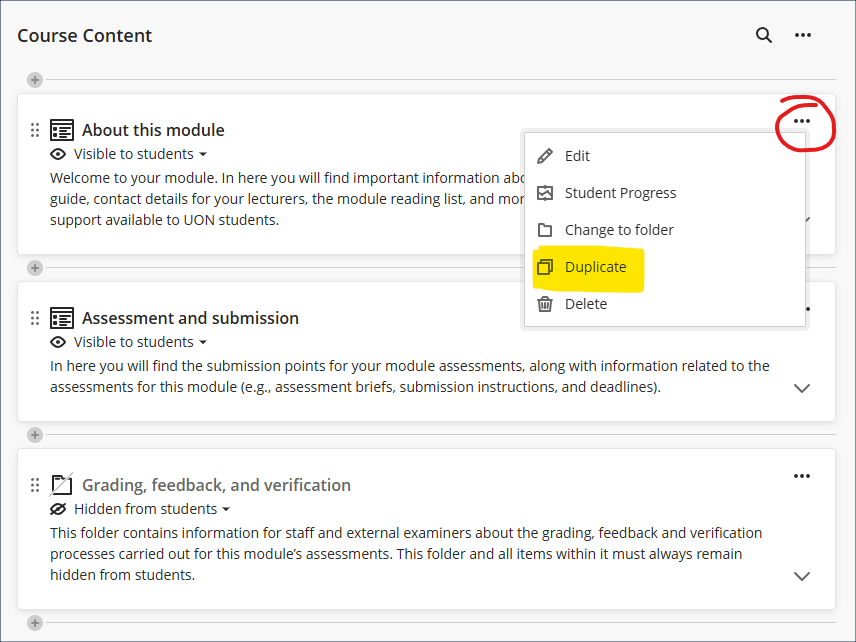Open the Assessment and submission title link
Screen dimensions: 856x642
[190, 318]
